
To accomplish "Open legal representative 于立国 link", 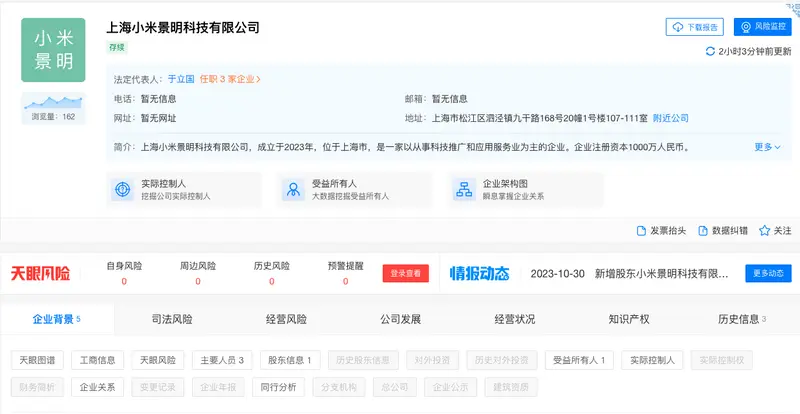I will coord(181,79).
